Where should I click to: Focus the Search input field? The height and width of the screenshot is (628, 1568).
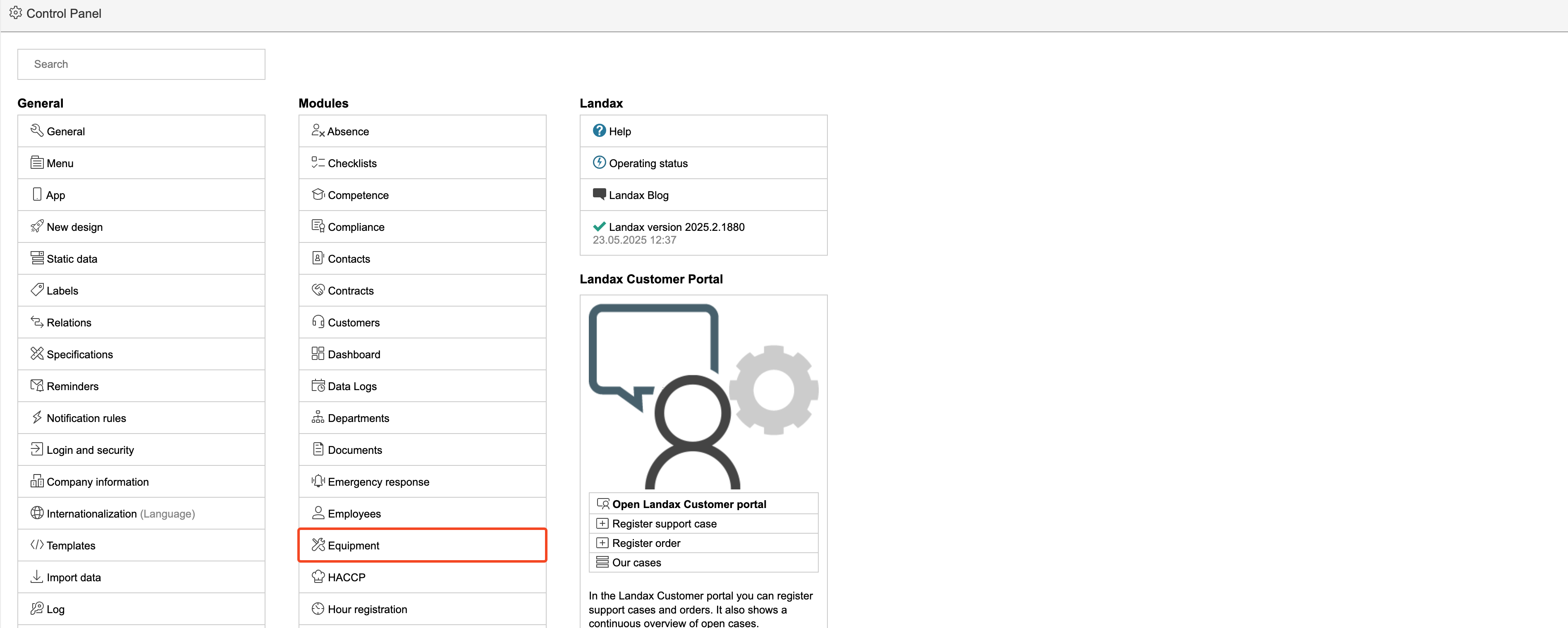[x=141, y=64]
